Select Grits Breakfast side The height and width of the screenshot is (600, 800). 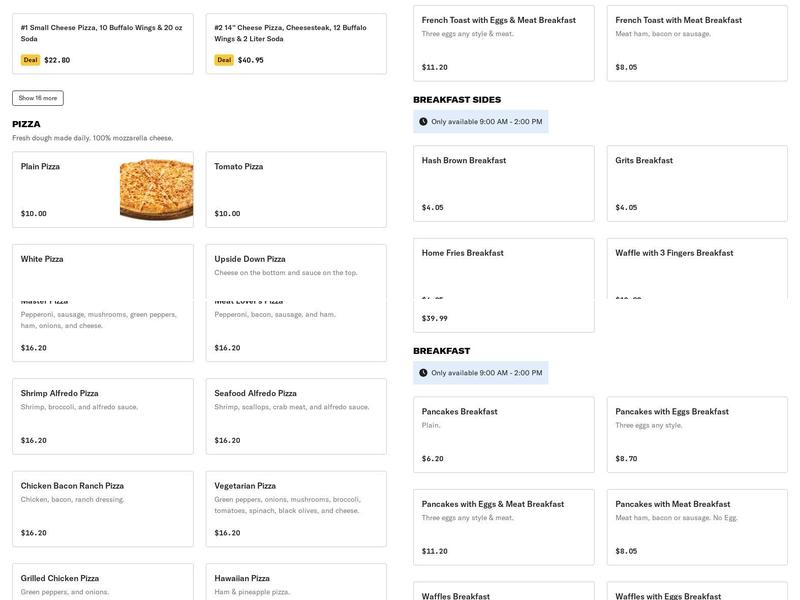[697, 184]
